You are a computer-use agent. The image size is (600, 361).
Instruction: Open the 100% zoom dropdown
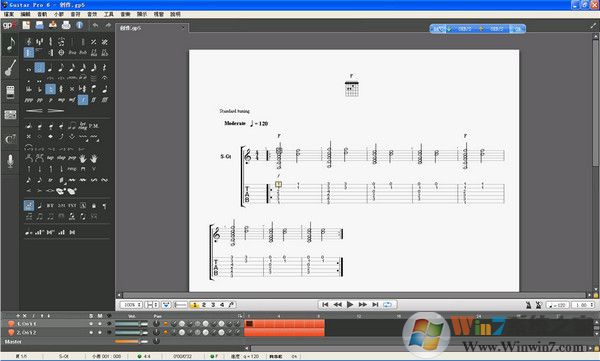click(x=131, y=305)
